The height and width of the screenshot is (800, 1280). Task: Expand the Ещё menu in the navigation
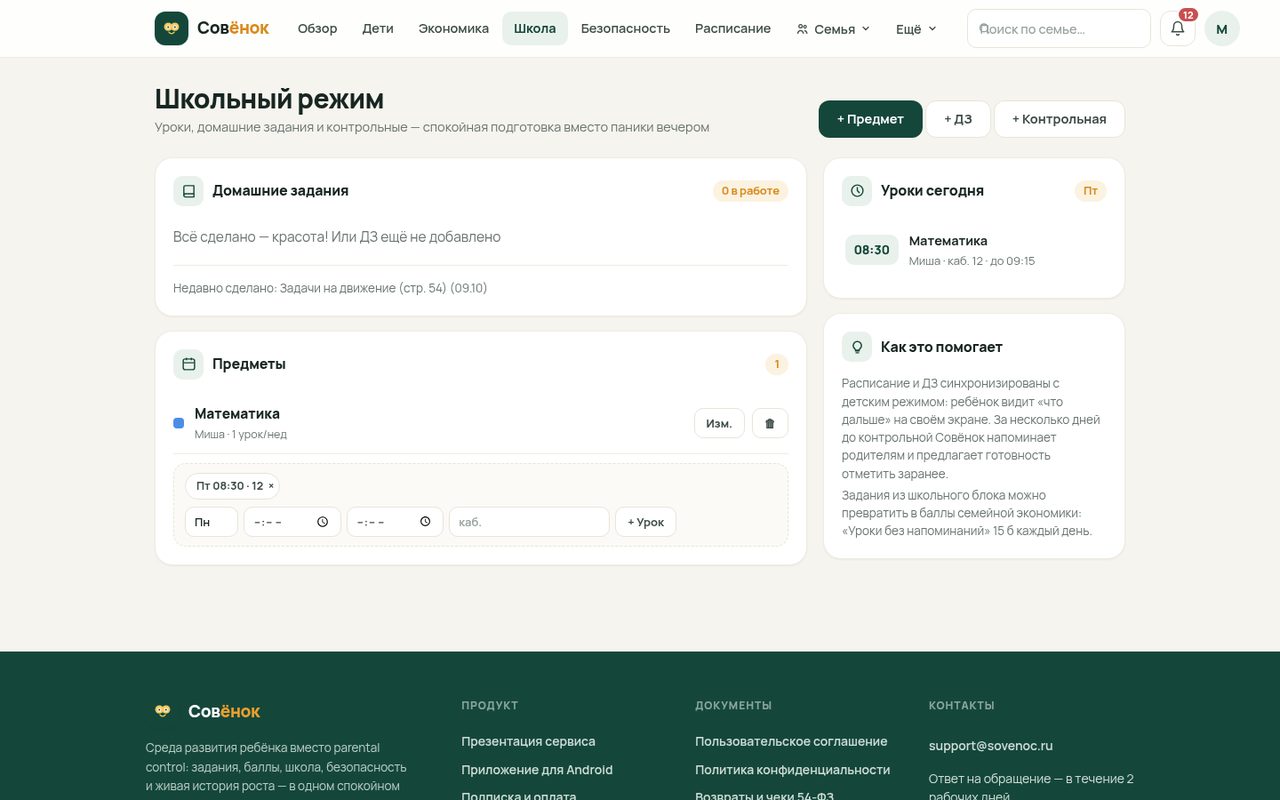point(916,29)
